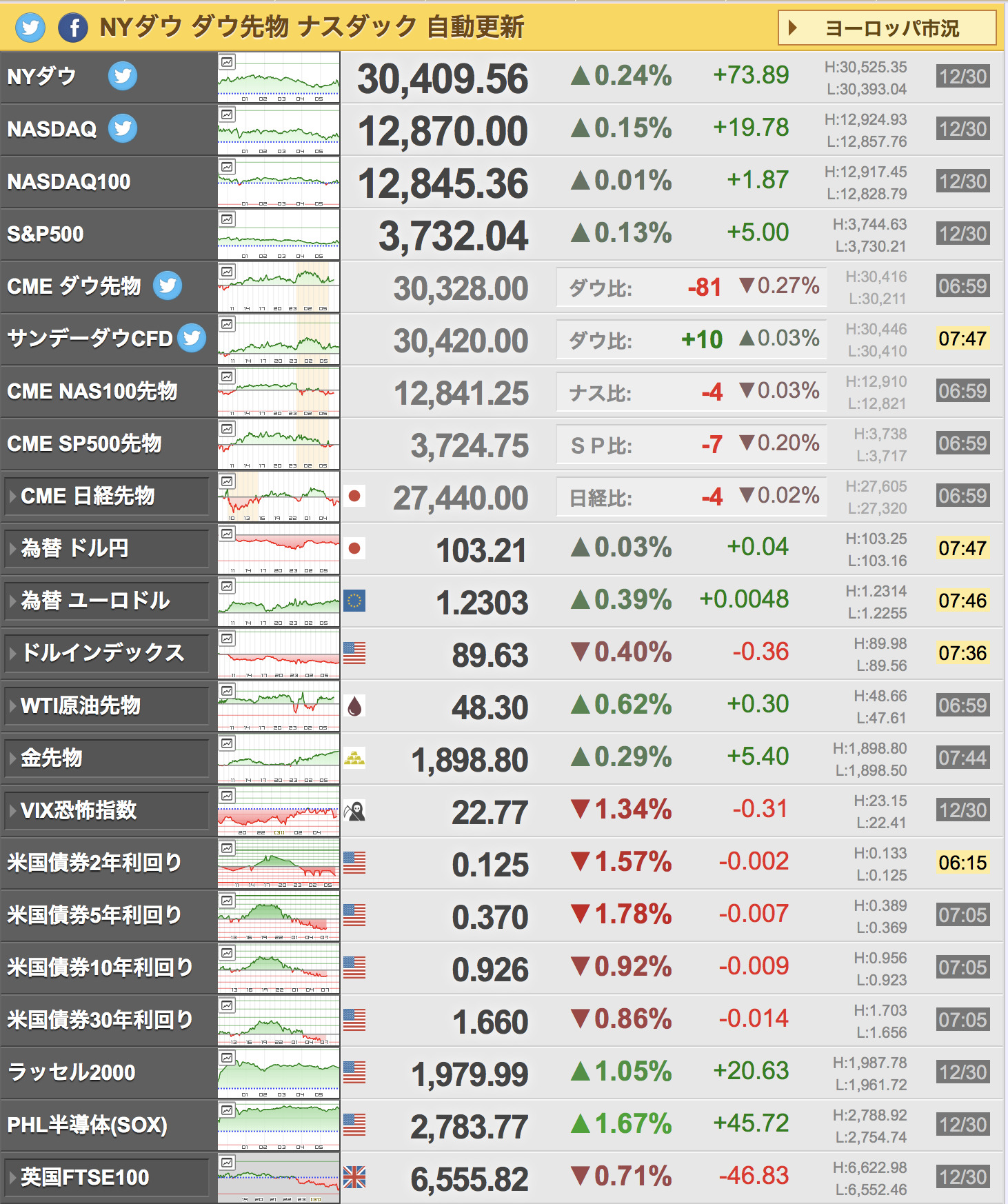Click the 07:36 time on ドルインデックス row

click(x=963, y=653)
